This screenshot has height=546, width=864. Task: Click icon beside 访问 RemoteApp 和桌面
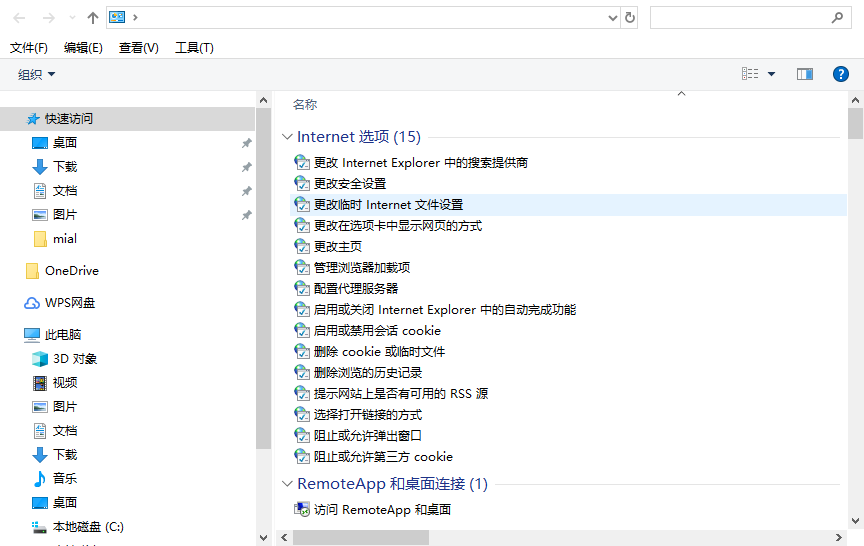point(302,509)
